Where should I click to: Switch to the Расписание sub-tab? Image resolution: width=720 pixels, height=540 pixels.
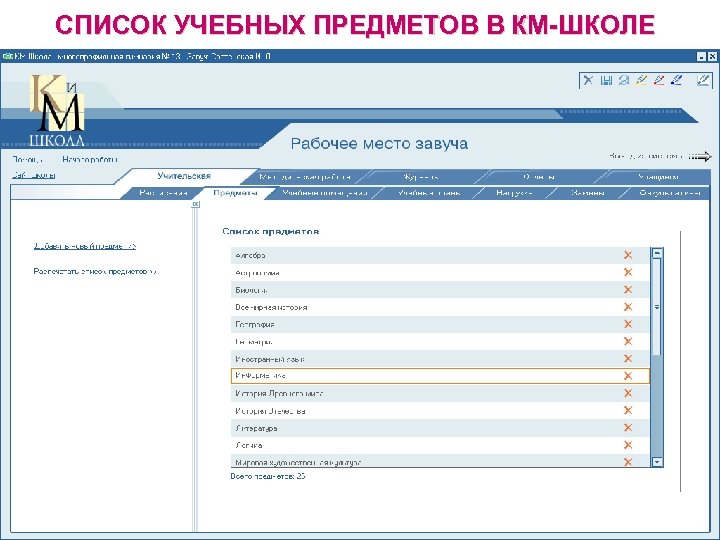tap(163, 193)
